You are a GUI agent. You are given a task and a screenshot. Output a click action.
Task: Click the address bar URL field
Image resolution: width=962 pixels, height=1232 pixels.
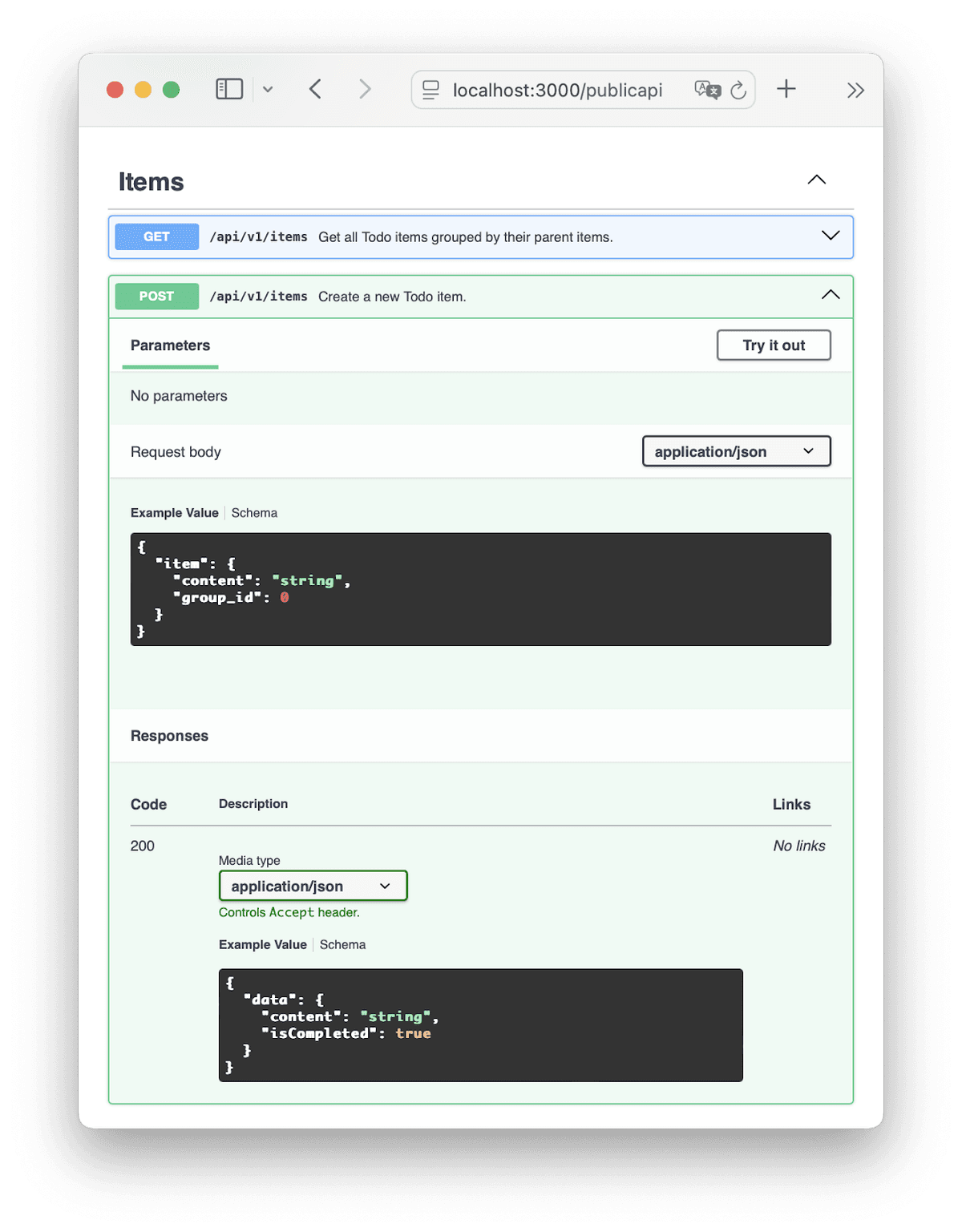point(556,90)
